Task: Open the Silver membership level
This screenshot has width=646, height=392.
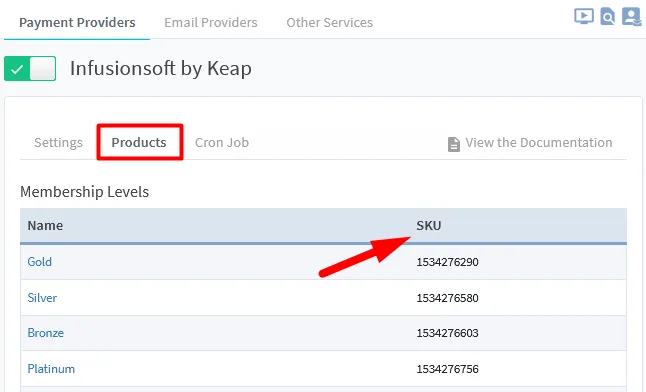Action: pyautogui.click(x=42, y=298)
